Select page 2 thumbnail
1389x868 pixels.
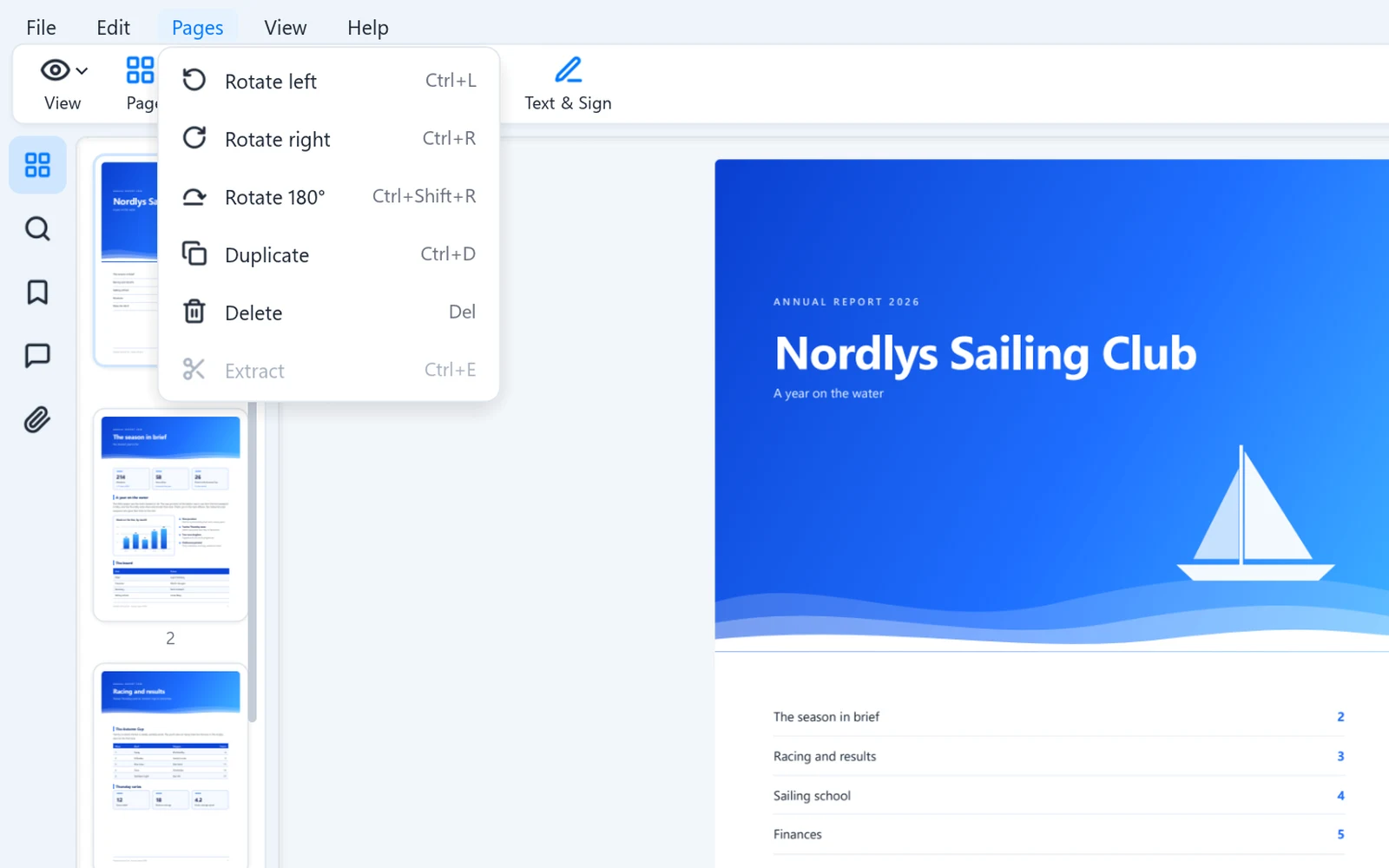[x=170, y=515]
